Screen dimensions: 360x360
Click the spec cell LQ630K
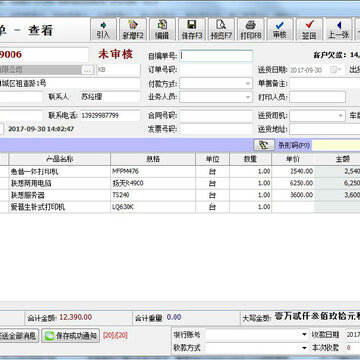(x=153, y=207)
